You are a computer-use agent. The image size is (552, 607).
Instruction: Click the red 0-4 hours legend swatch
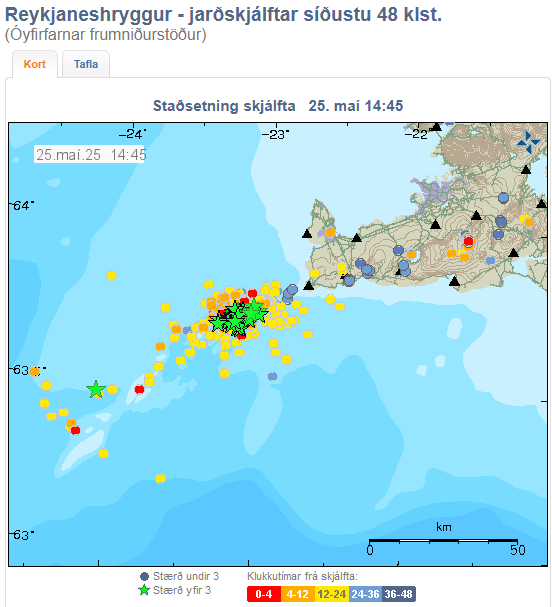264,594
